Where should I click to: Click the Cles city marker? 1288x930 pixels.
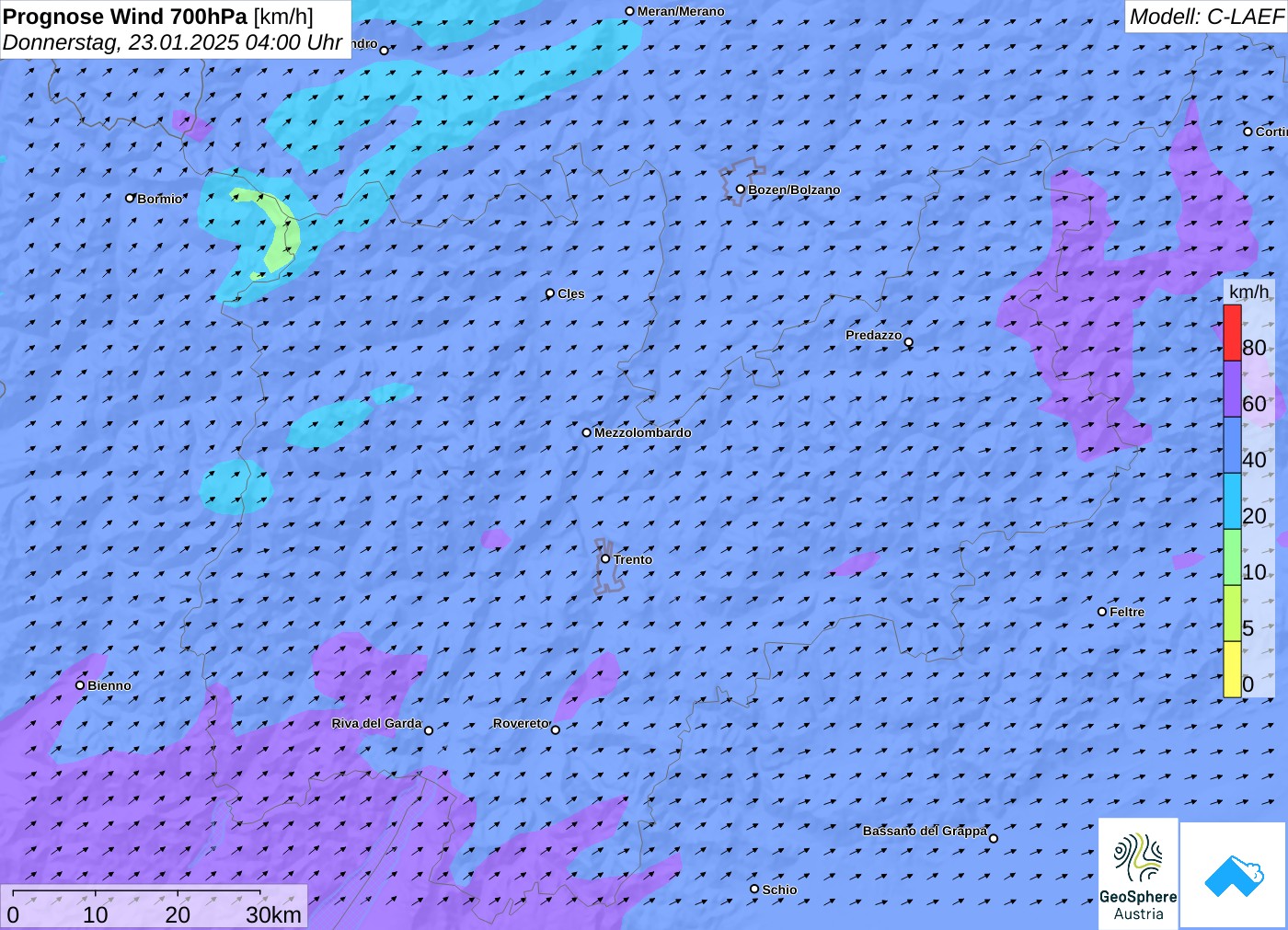[550, 293]
